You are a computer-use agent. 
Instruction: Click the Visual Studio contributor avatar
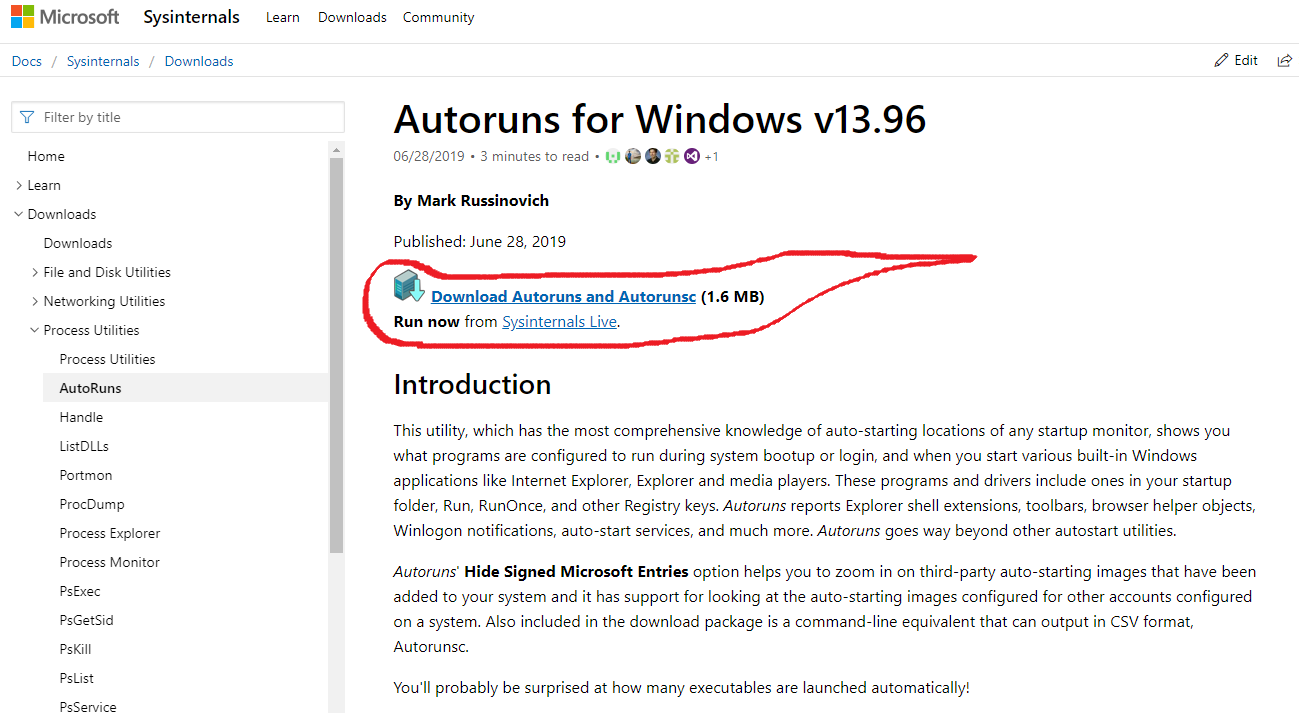pos(692,156)
